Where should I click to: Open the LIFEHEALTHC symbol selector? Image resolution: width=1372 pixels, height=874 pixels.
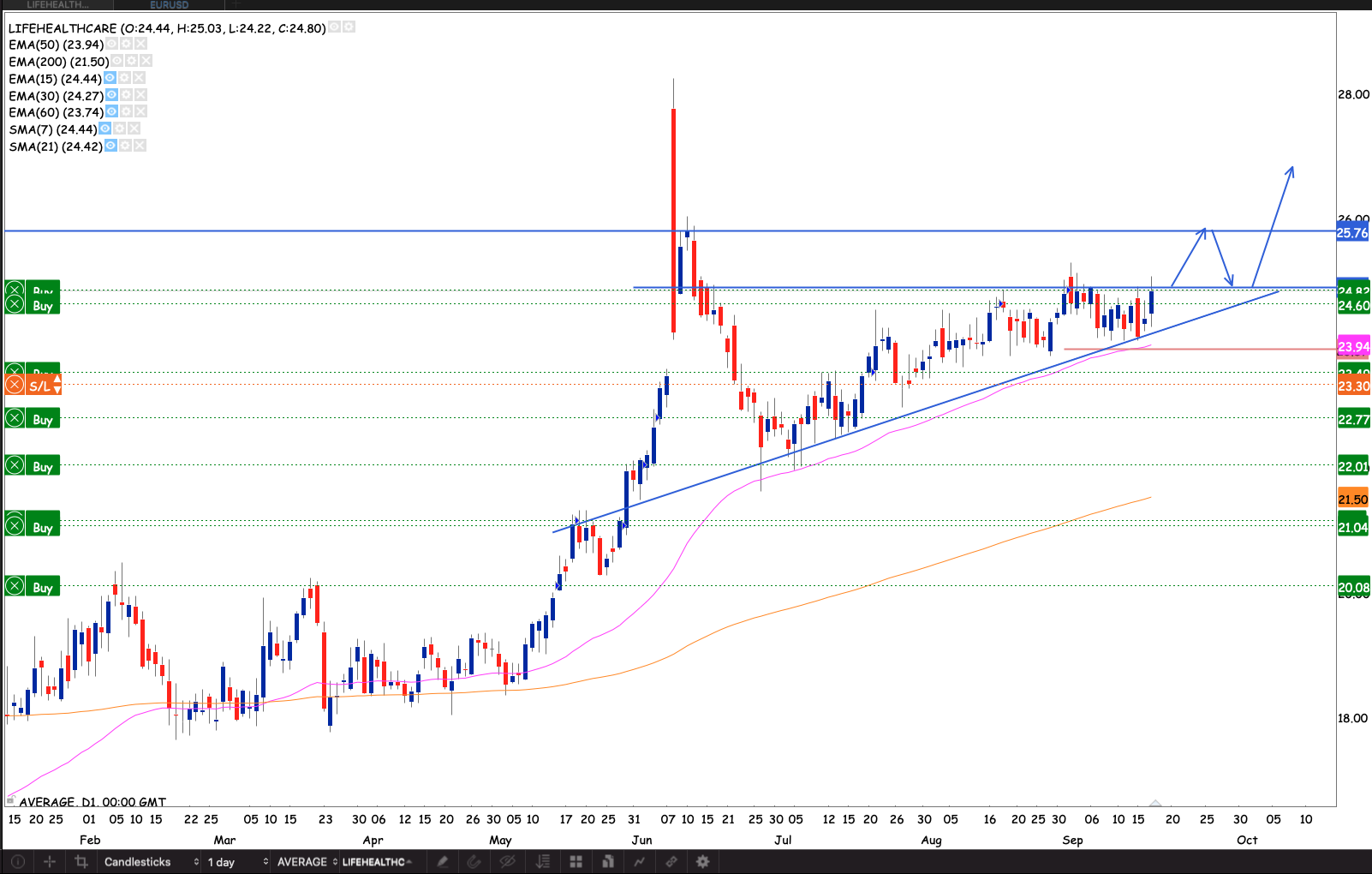pyautogui.click(x=376, y=862)
